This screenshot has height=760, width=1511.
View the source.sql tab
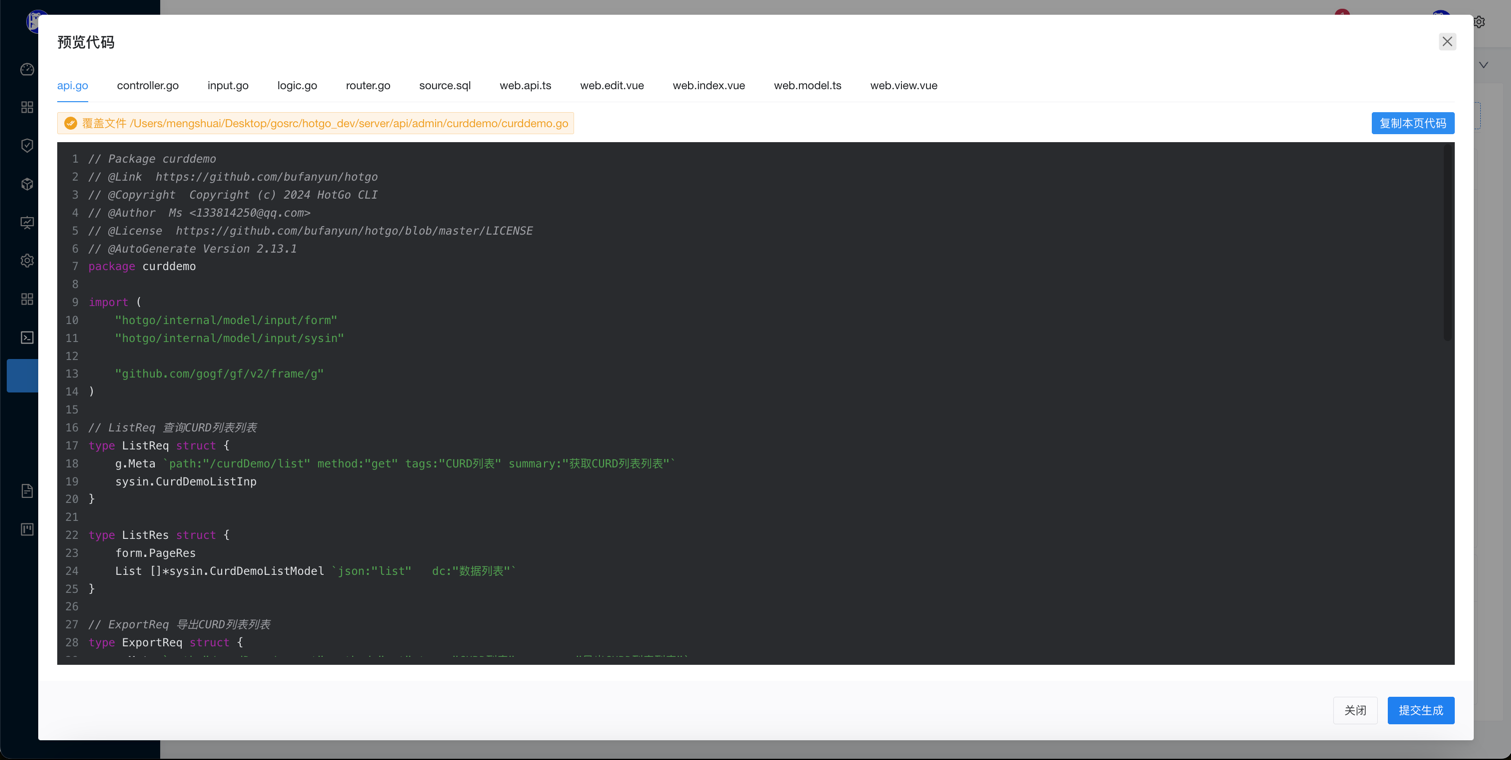(445, 86)
